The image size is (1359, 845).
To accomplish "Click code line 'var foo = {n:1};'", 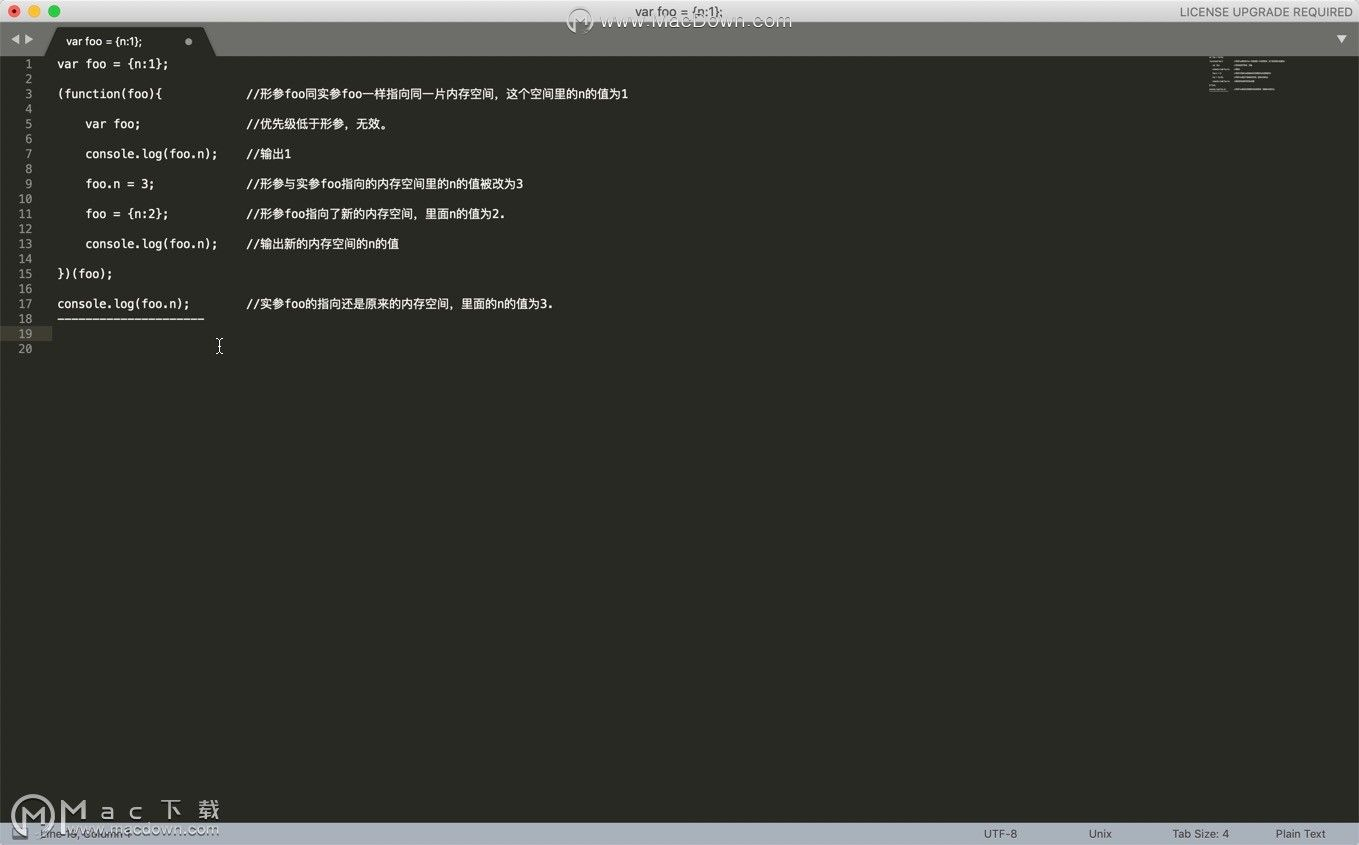I will click(113, 64).
